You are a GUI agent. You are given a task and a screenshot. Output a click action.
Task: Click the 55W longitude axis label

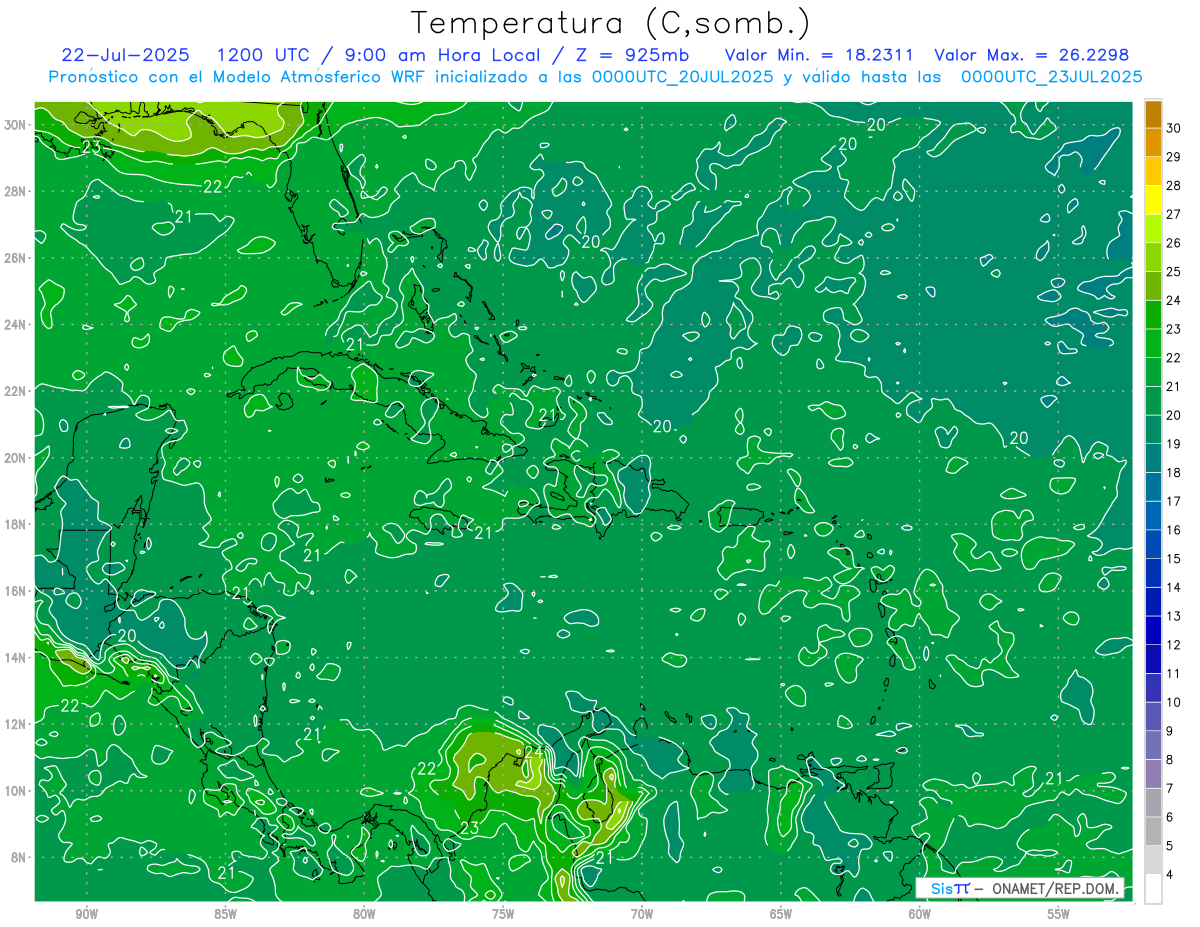click(x=1059, y=914)
